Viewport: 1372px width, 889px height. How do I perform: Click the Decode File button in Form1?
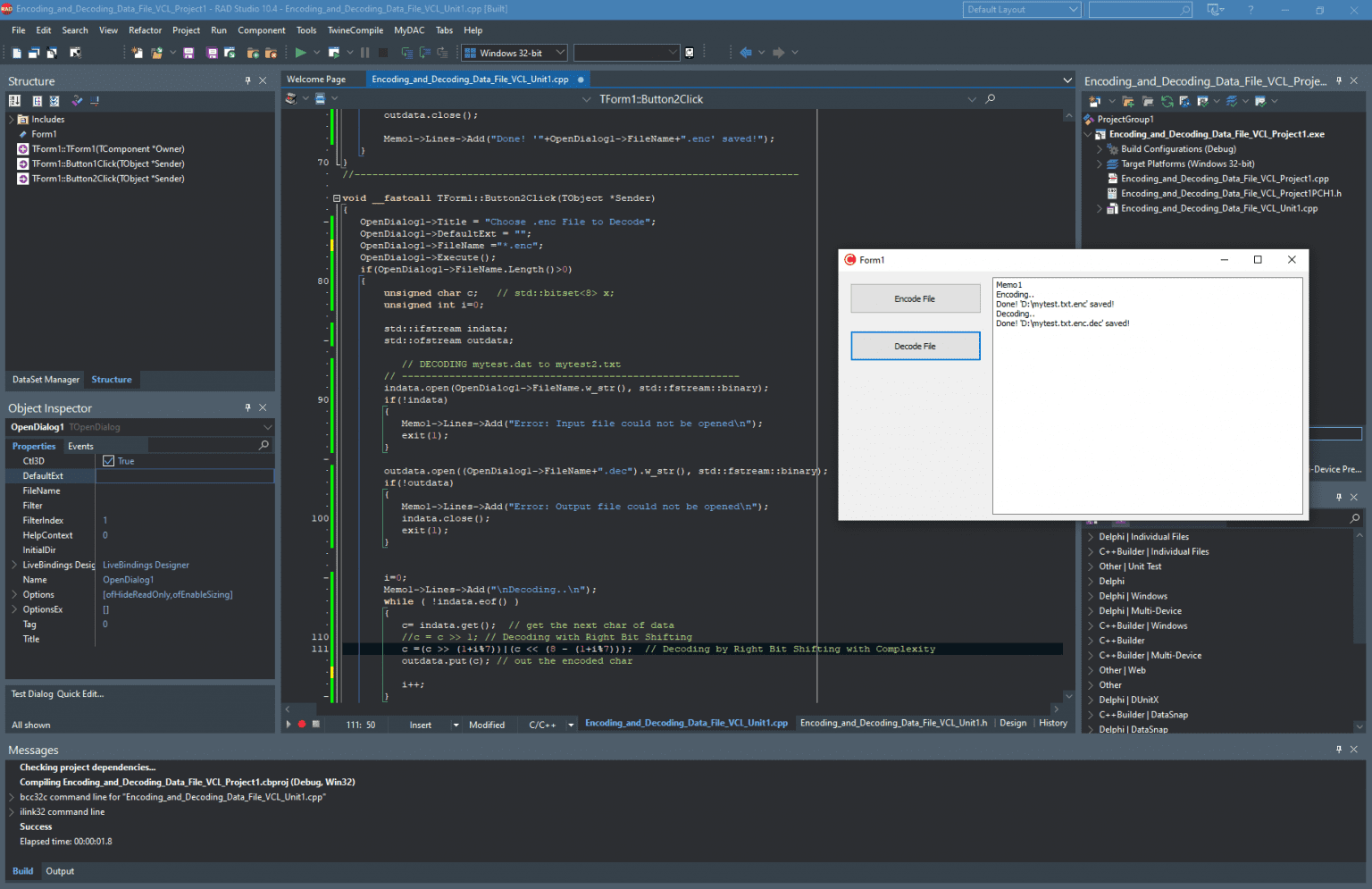coord(915,346)
